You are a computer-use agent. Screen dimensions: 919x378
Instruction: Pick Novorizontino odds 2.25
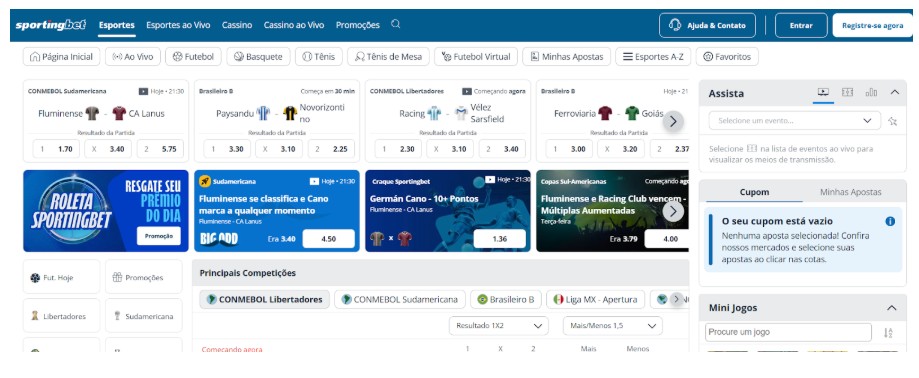pos(331,149)
